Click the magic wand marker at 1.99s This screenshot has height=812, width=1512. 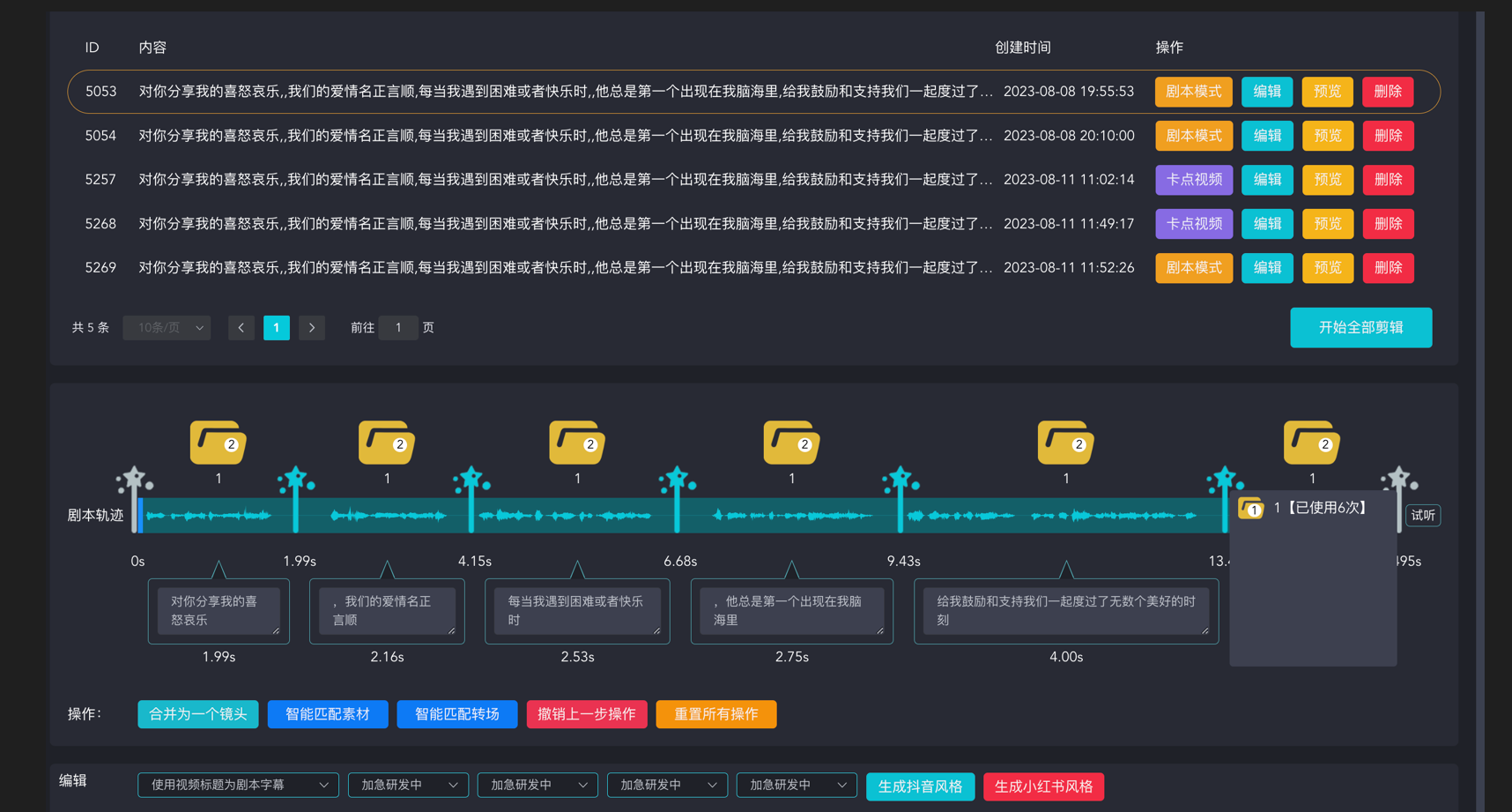pos(297,480)
